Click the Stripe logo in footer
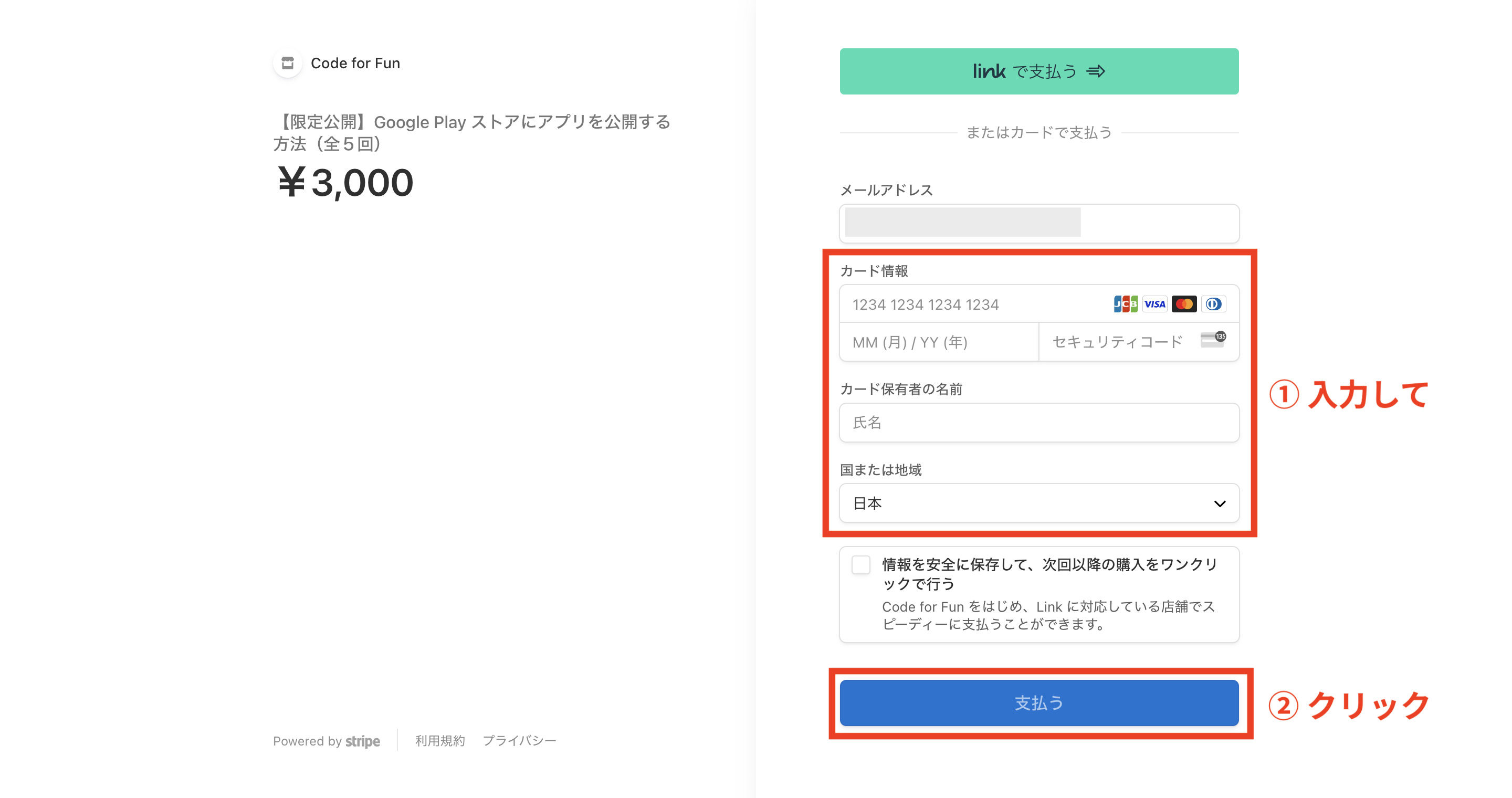Image resolution: width=1512 pixels, height=798 pixels. 362,741
